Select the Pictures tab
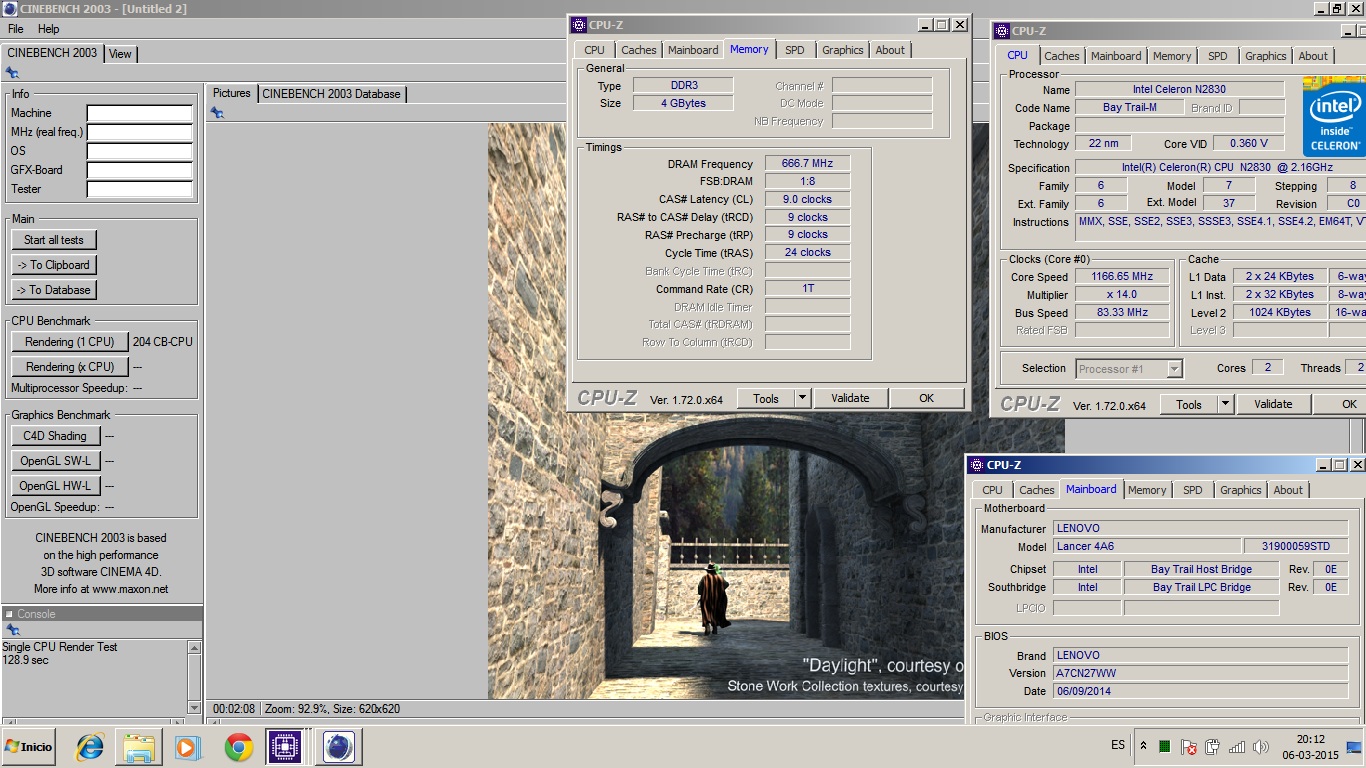The image size is (1366, 768). [232, 93]
